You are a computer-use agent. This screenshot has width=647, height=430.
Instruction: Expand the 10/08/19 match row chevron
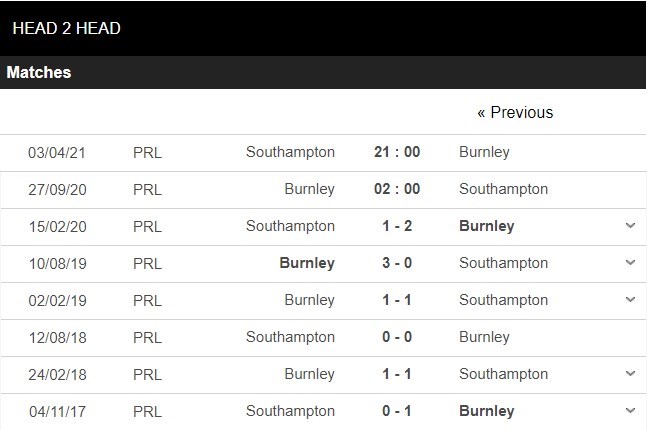coord(630,263)
